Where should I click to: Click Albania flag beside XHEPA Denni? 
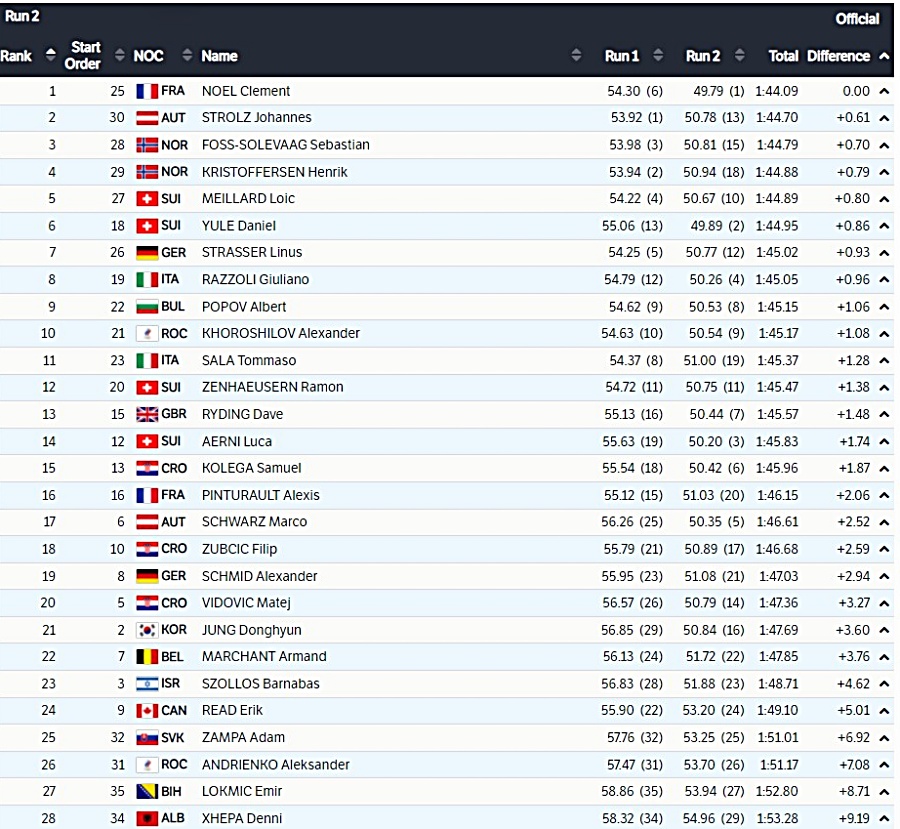pyautogui.click(x=147, y=819)
